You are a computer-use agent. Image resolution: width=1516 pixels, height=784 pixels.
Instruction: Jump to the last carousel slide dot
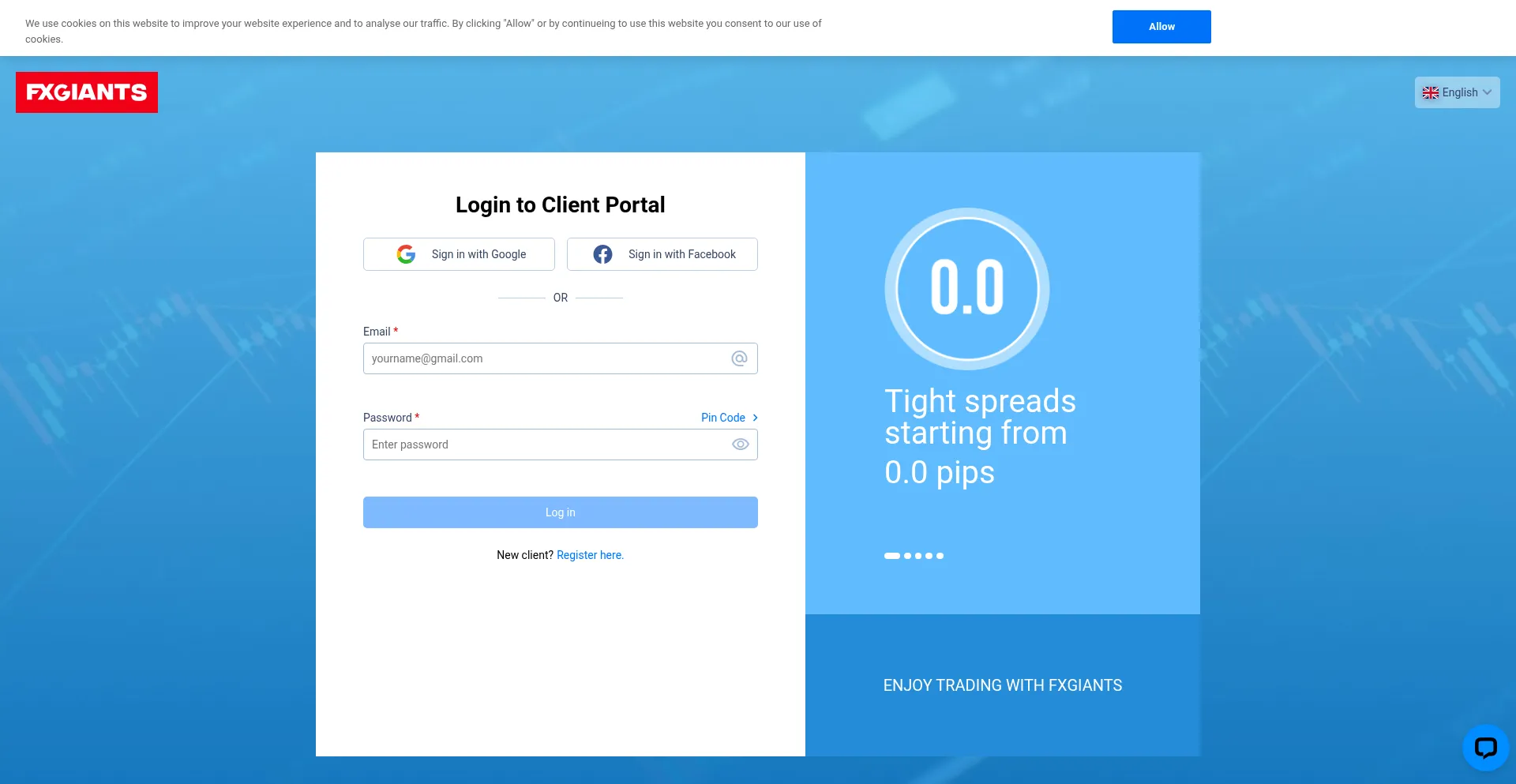pos(940,556)
